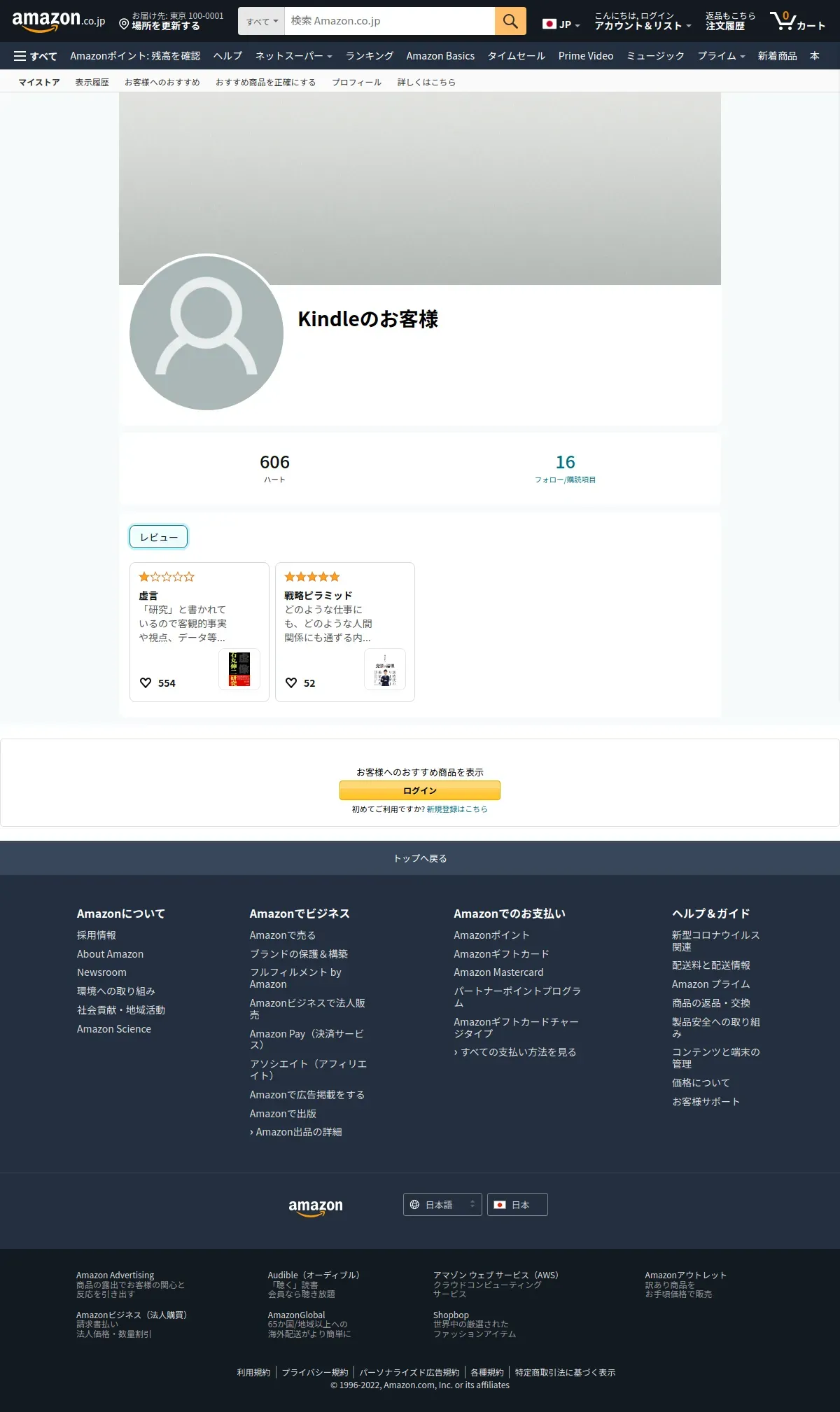Open プロフィール in sub navigation
The image size is (840, 1412).
[356, 82]
